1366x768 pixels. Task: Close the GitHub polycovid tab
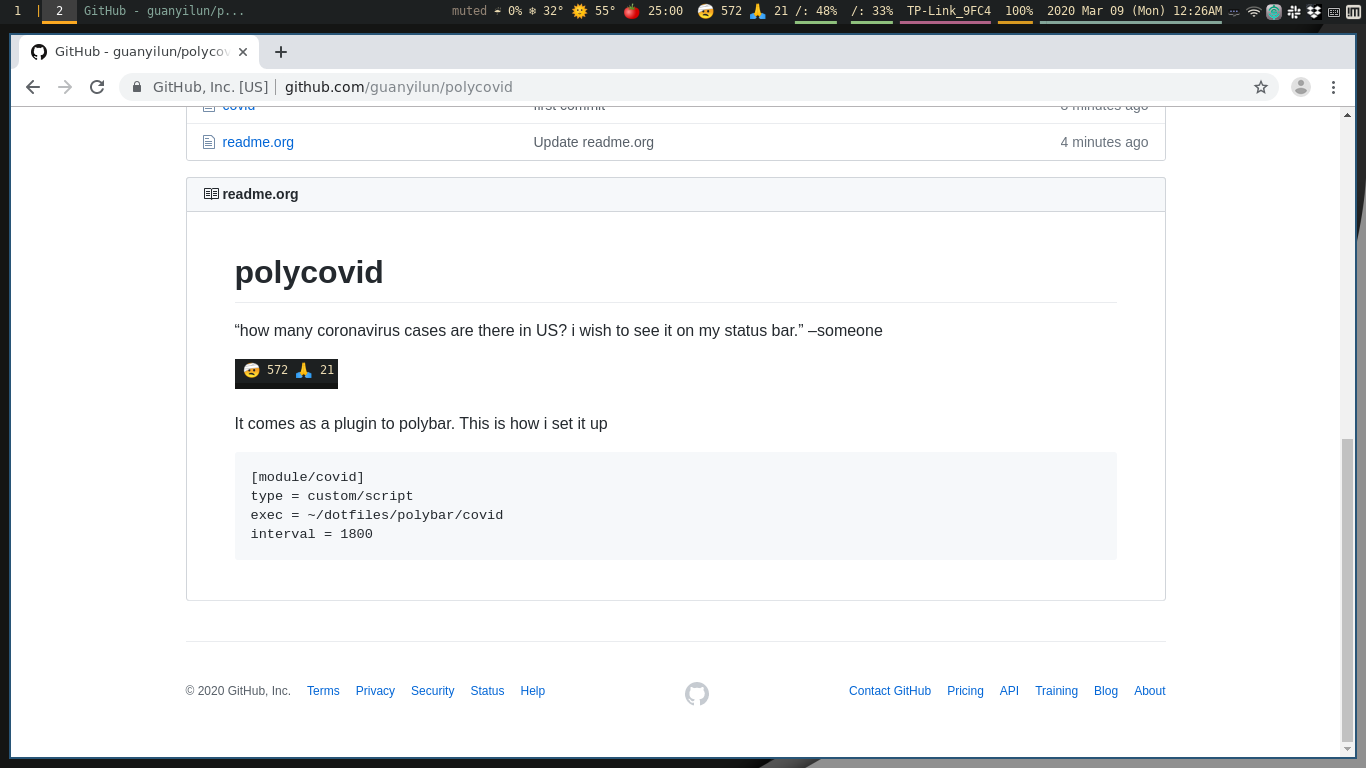243,52
